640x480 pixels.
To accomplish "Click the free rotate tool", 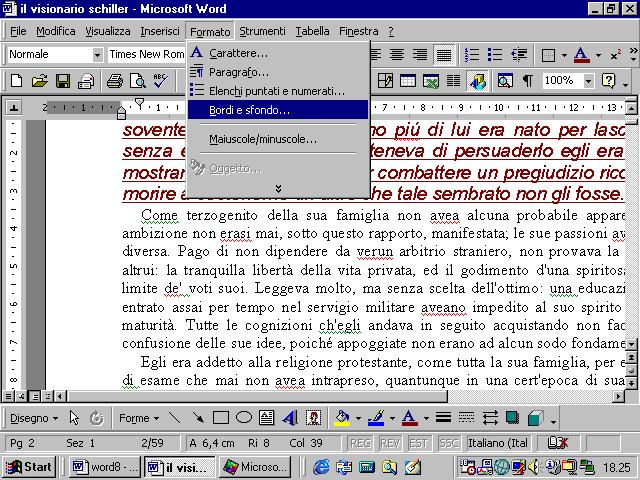I will tap(97, 418).
